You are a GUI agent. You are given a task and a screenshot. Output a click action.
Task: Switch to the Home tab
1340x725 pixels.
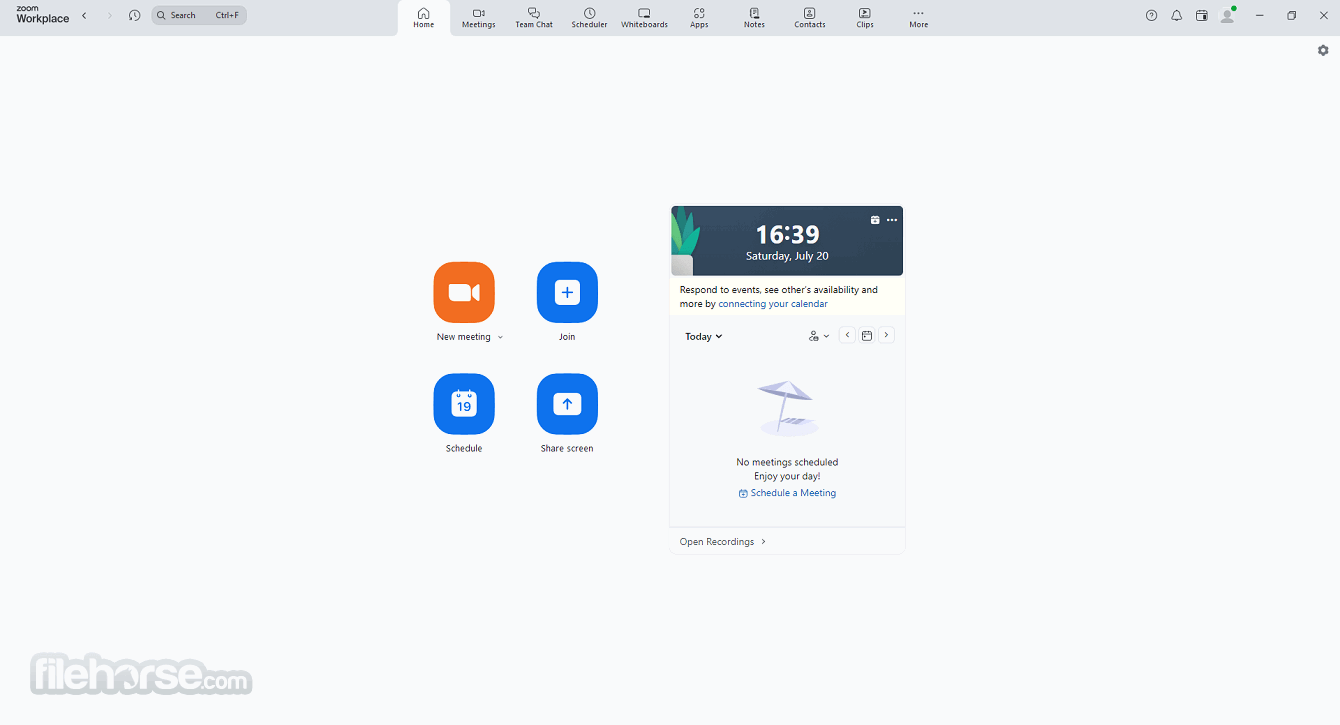coord(423,17)
